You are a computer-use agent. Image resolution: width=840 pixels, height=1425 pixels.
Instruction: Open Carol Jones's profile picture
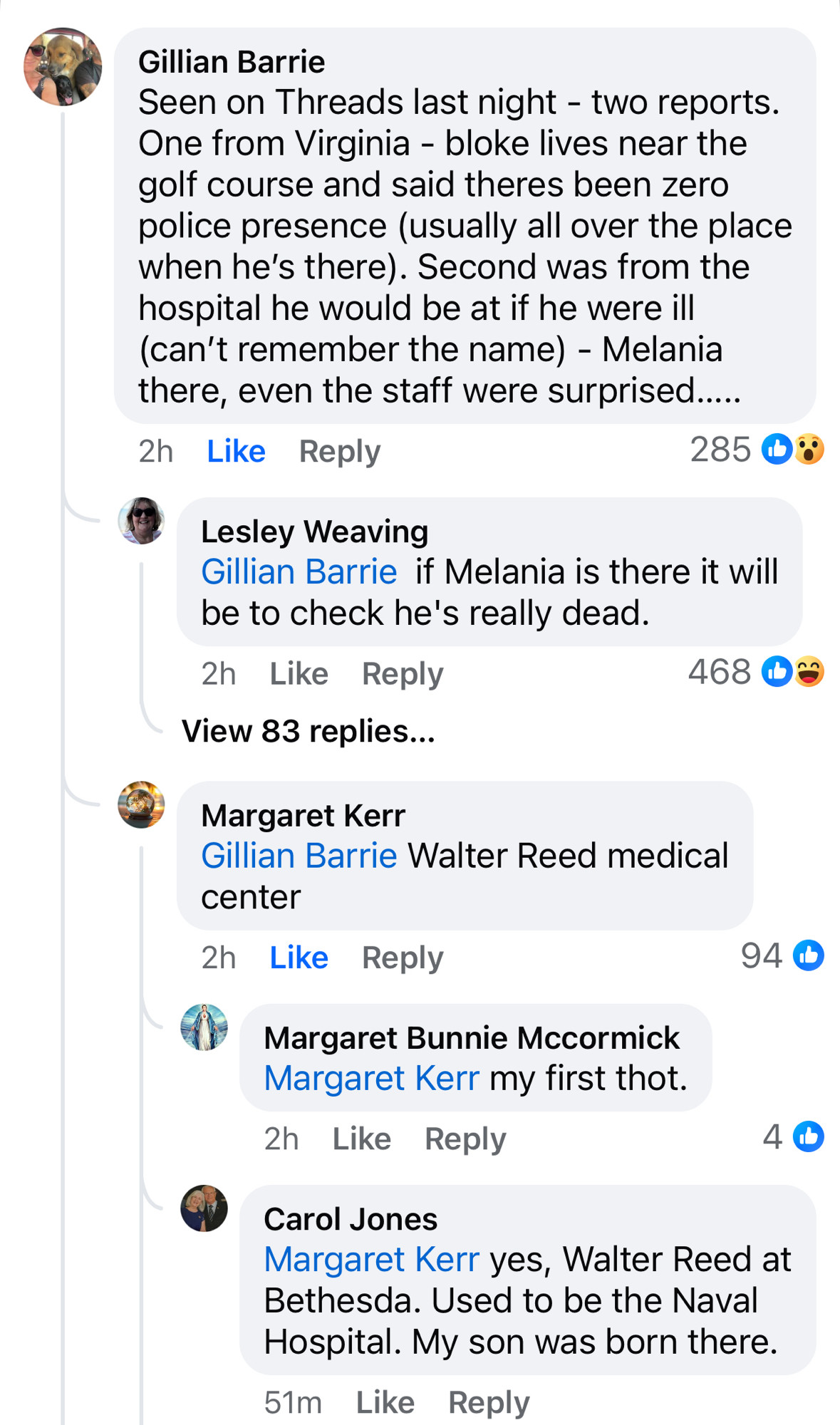click(204, 1208)
